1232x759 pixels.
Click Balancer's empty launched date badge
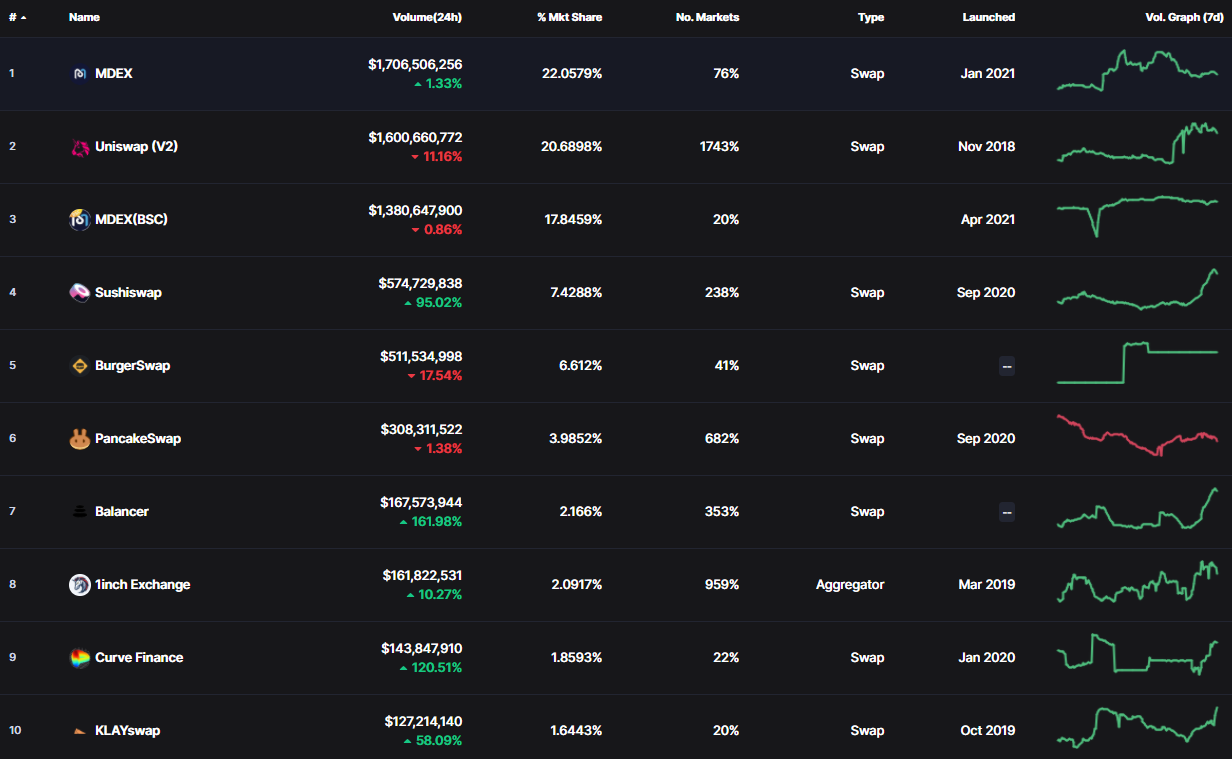coord(1007,512)
